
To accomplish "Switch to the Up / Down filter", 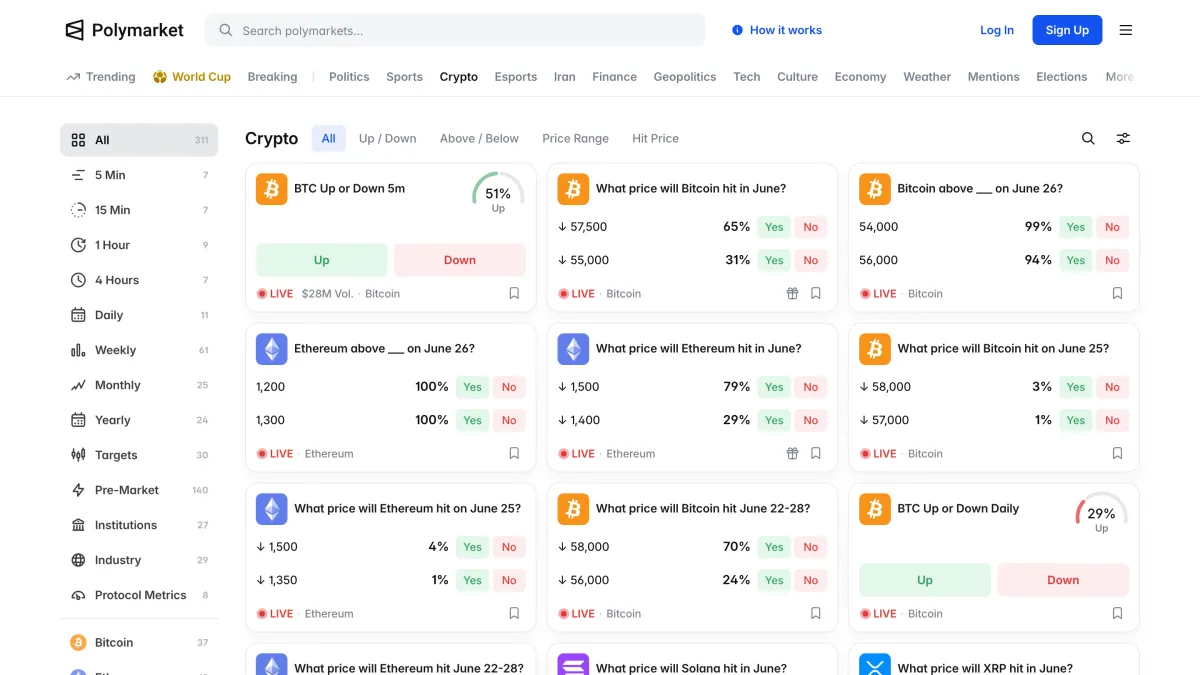I will (388, 139).
